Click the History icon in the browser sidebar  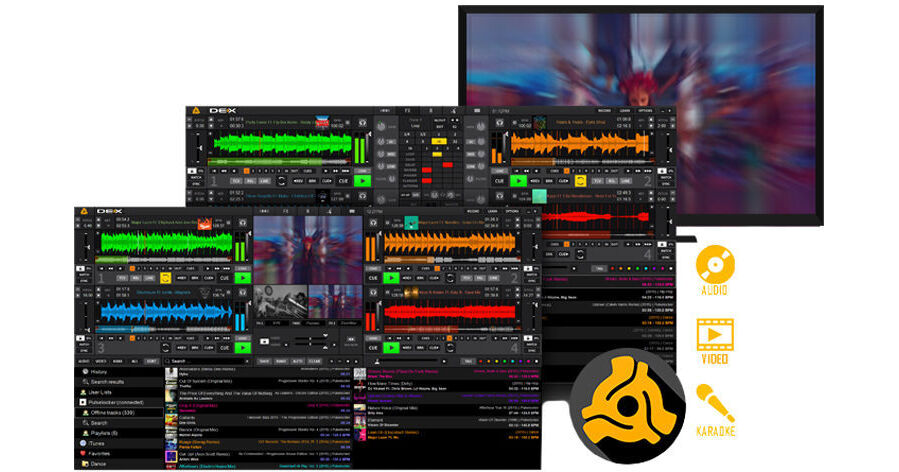pos(82,371)
